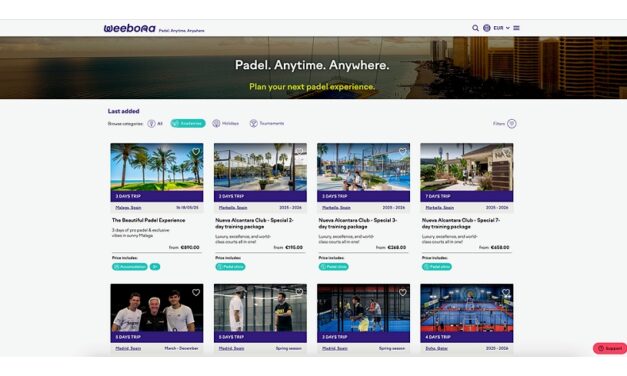Open the EUR currency dropdown

pos(501,28)
